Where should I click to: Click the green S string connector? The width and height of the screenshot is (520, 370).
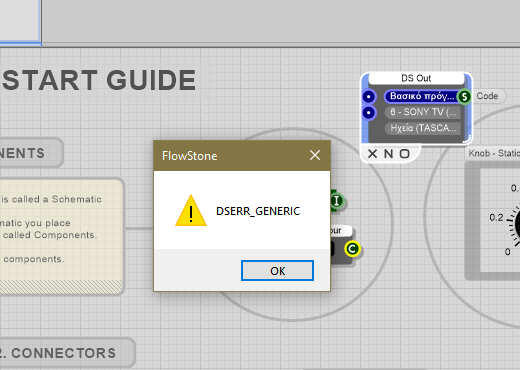click(x=464, y=97)
